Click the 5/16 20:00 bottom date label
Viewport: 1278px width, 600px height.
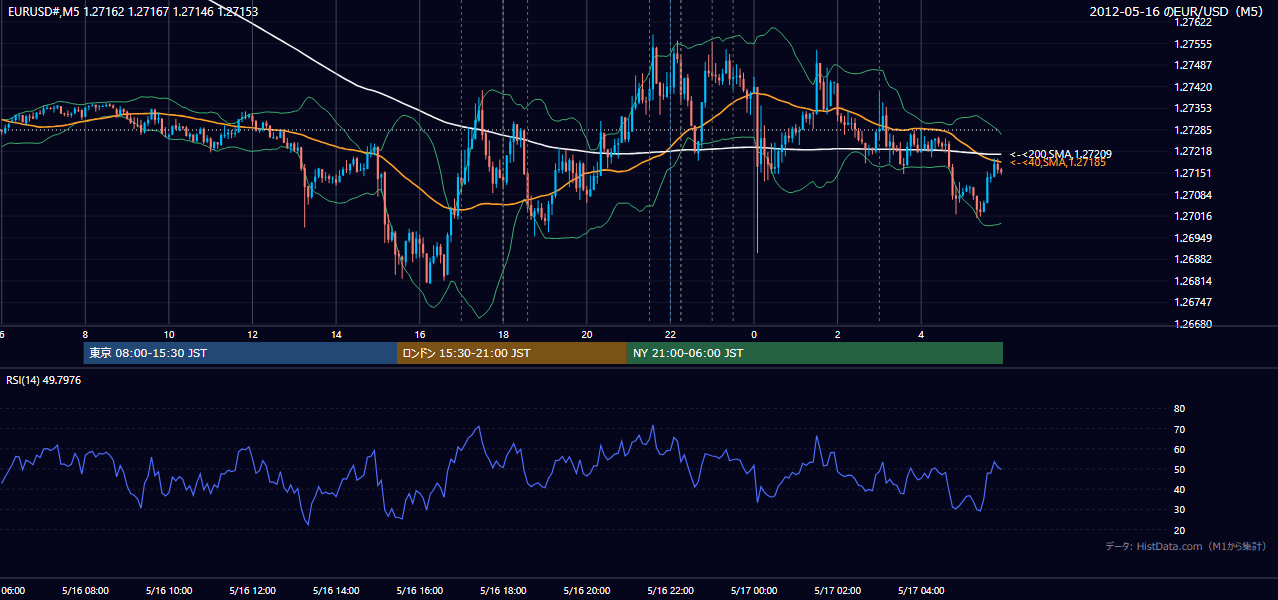[x=588, y=591]
